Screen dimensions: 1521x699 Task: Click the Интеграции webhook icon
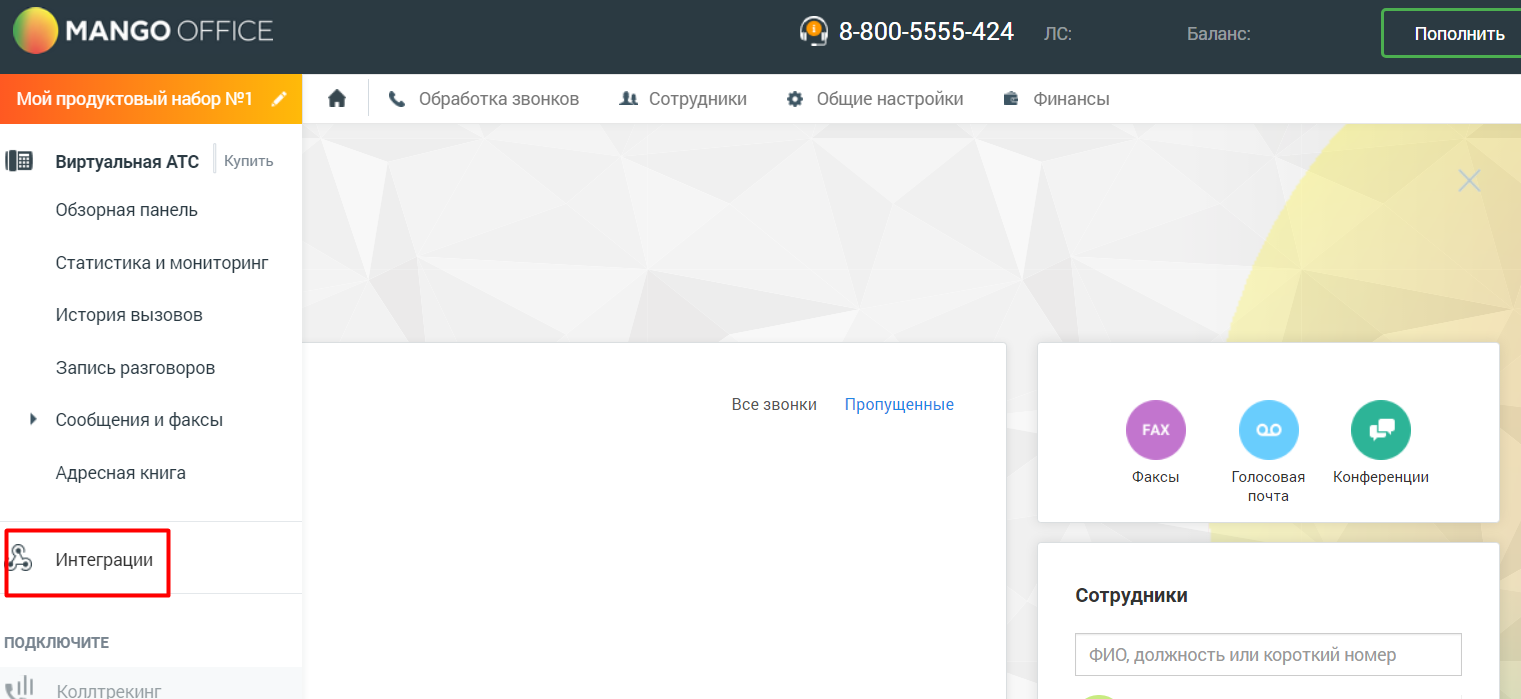(x=19, y=559)
